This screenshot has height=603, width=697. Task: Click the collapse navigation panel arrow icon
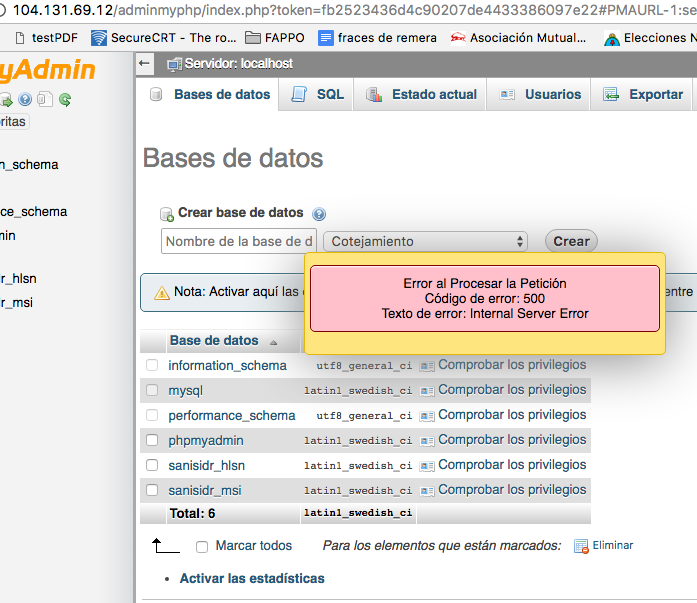145,64
